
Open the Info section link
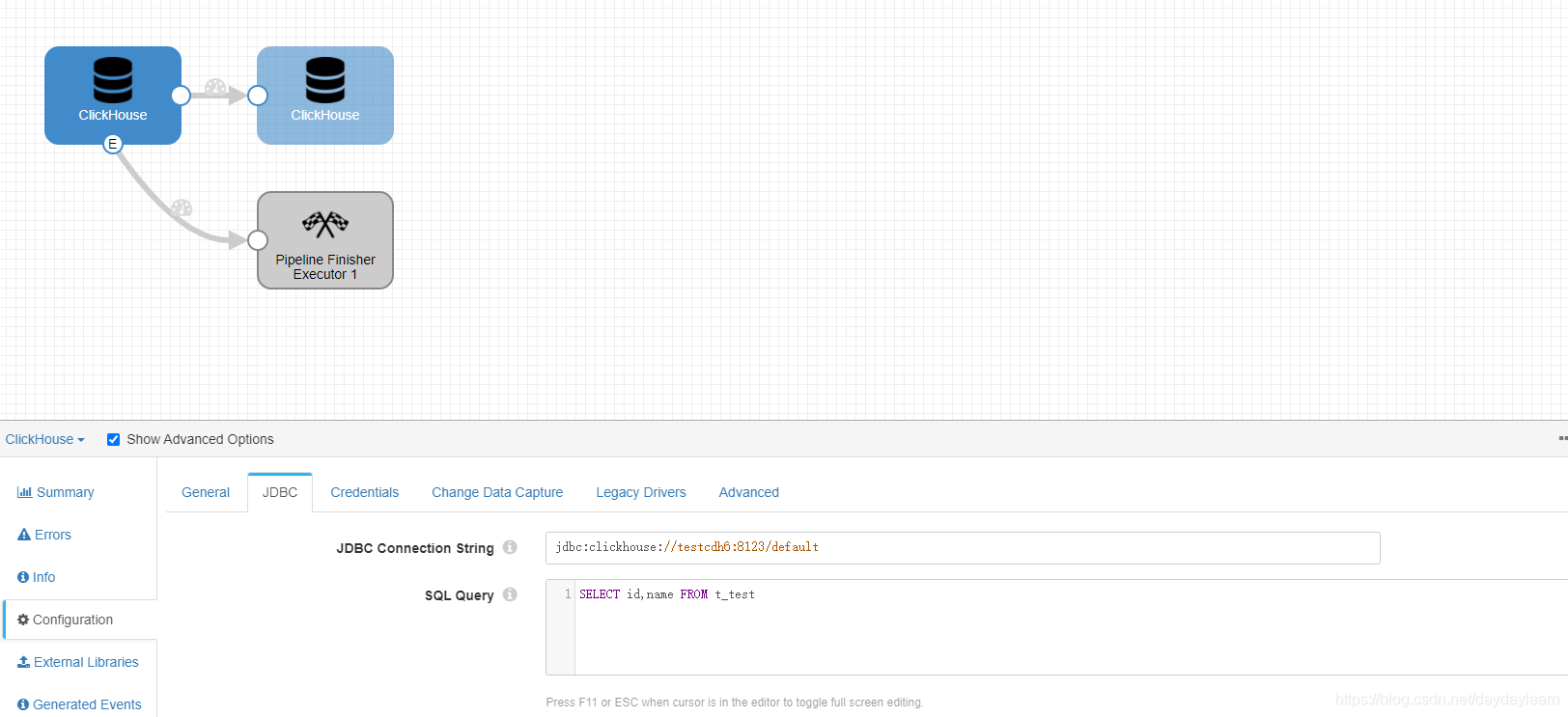click(x=43, y=577)
